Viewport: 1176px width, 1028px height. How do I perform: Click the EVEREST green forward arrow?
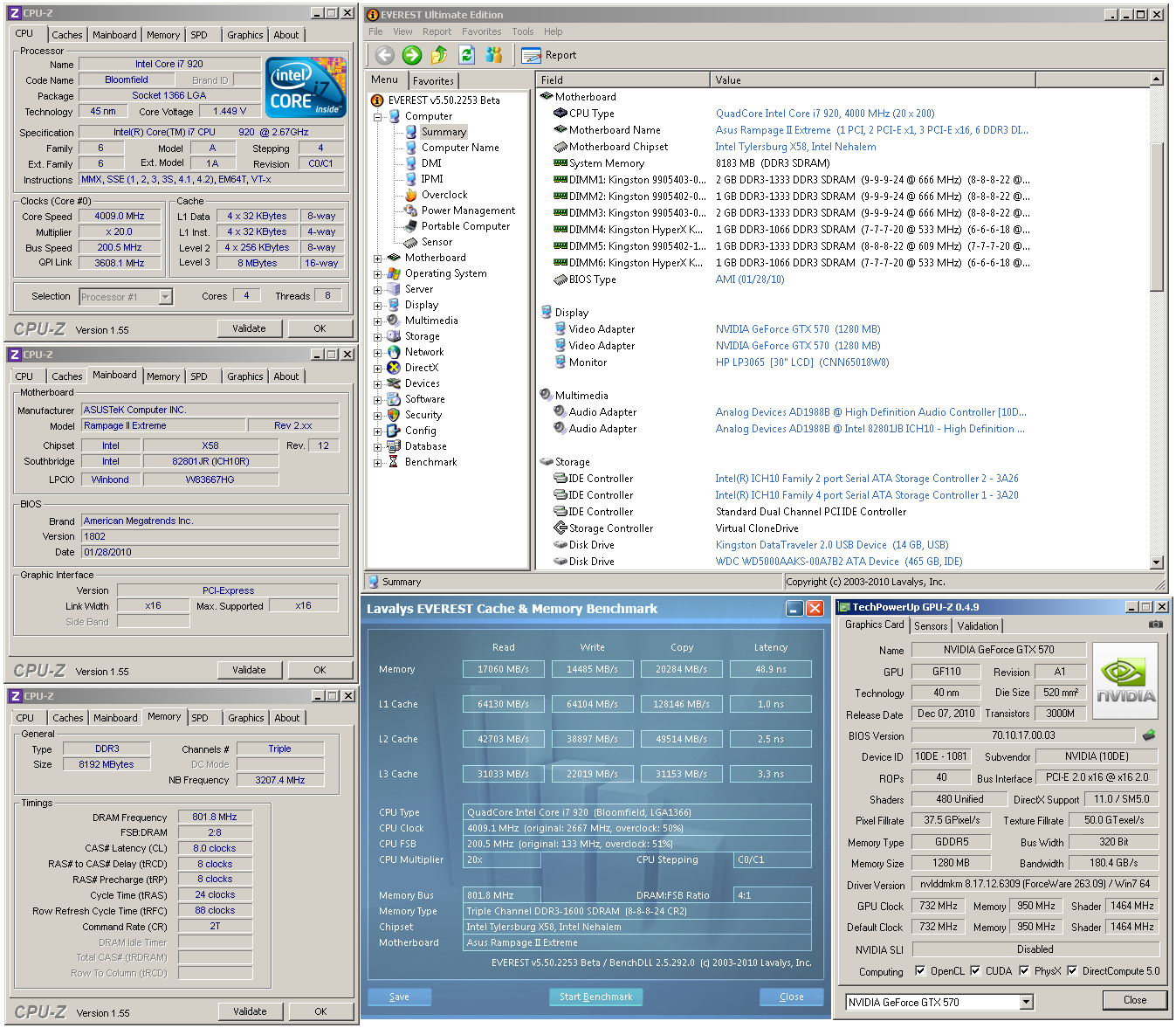click(x=412, y=55)
